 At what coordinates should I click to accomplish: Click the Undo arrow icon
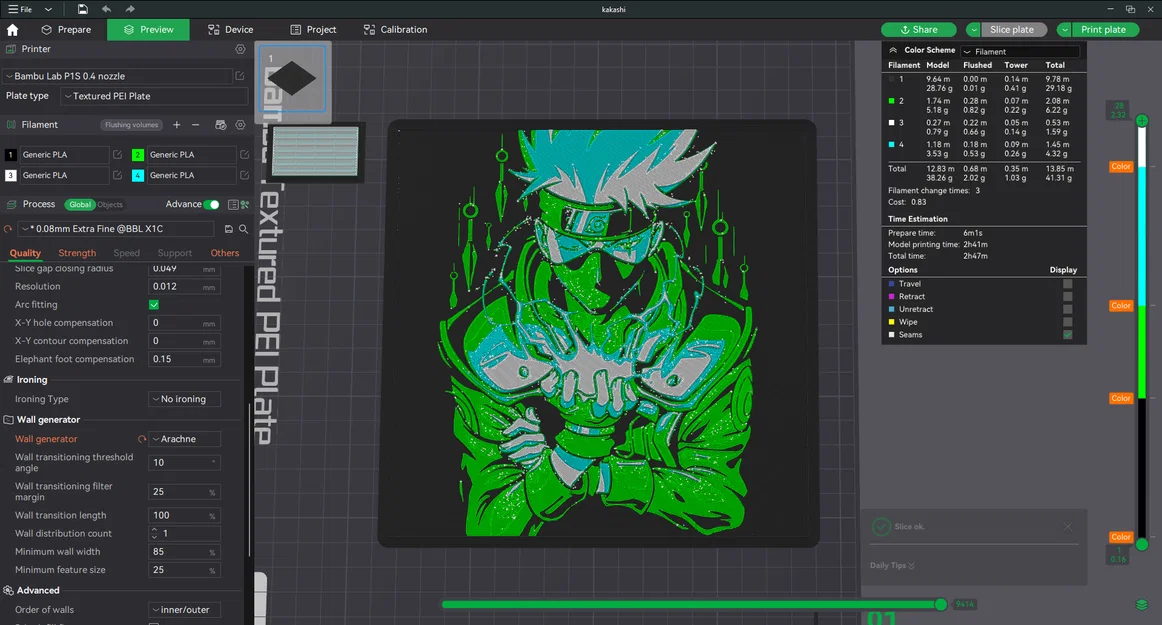[107, 9]
